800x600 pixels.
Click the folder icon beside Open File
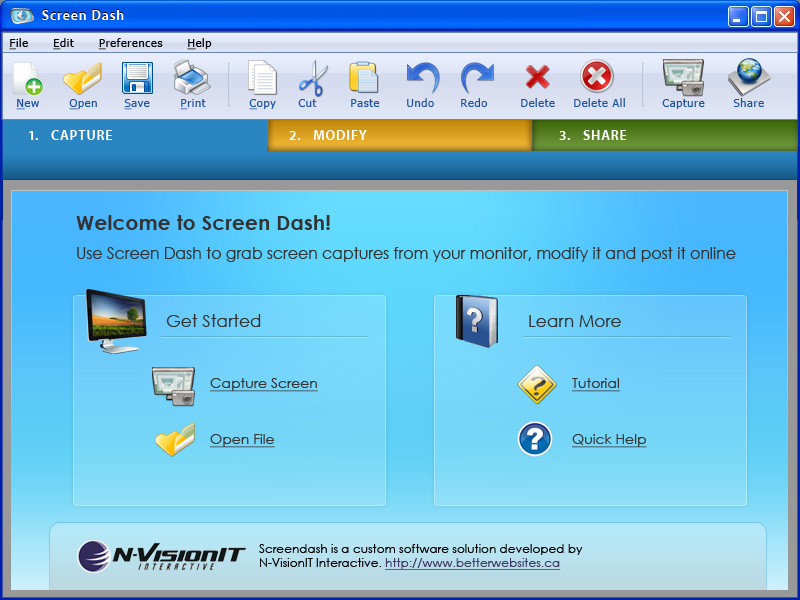pyautogui.click(x=175, y=439)
